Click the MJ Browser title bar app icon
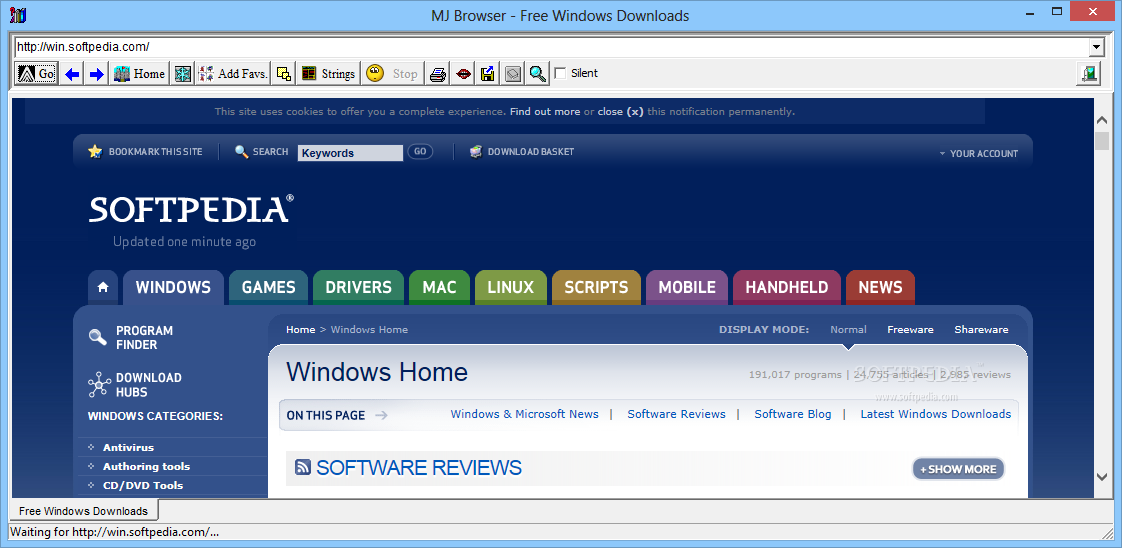The image size is (1122, 548). pos(18,15)
